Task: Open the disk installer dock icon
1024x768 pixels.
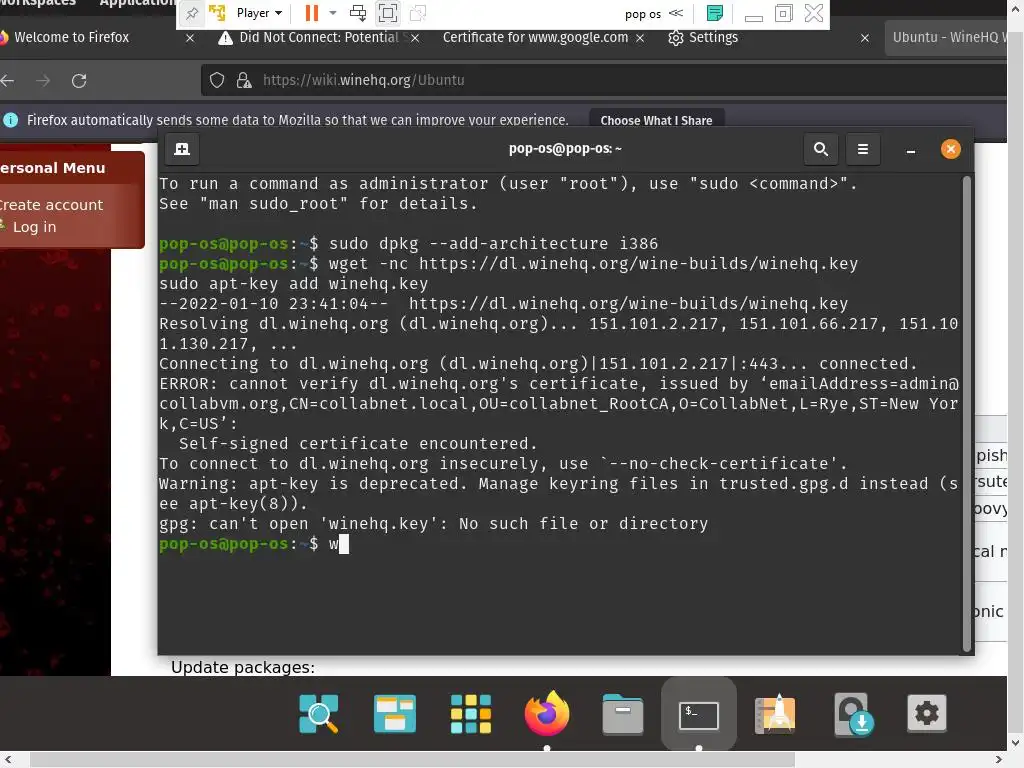Action: [x=852, y=714]
